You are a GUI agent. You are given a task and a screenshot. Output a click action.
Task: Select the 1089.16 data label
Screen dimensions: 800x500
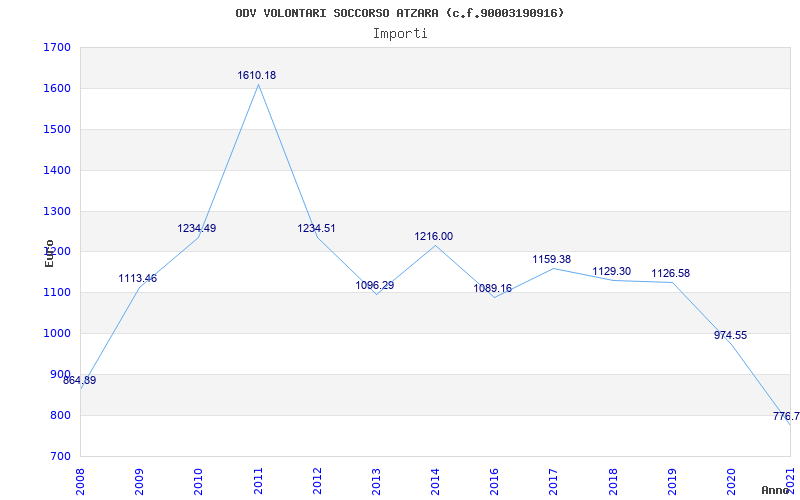tap(492, 288)
